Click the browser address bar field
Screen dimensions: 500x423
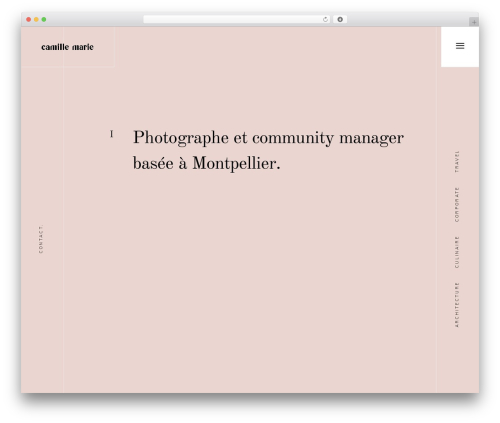point(237,20)
